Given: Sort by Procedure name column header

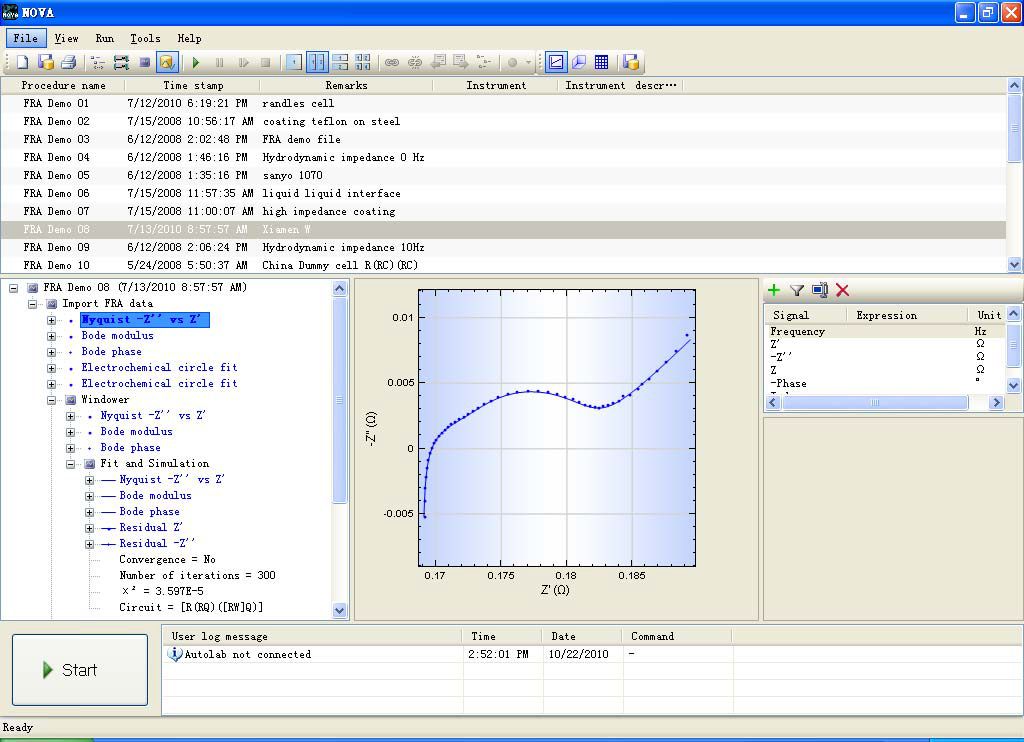Looking at the screenshot, I should 63,86.
